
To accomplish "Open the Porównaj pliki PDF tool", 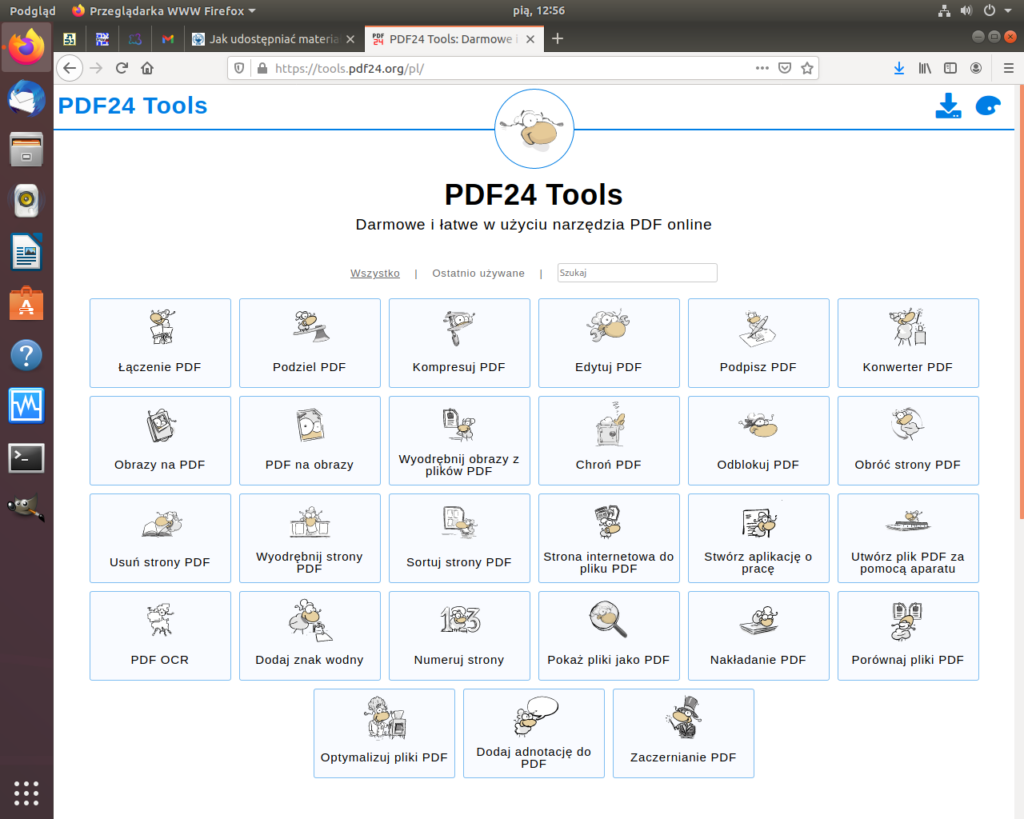I will tap(908, 636).
